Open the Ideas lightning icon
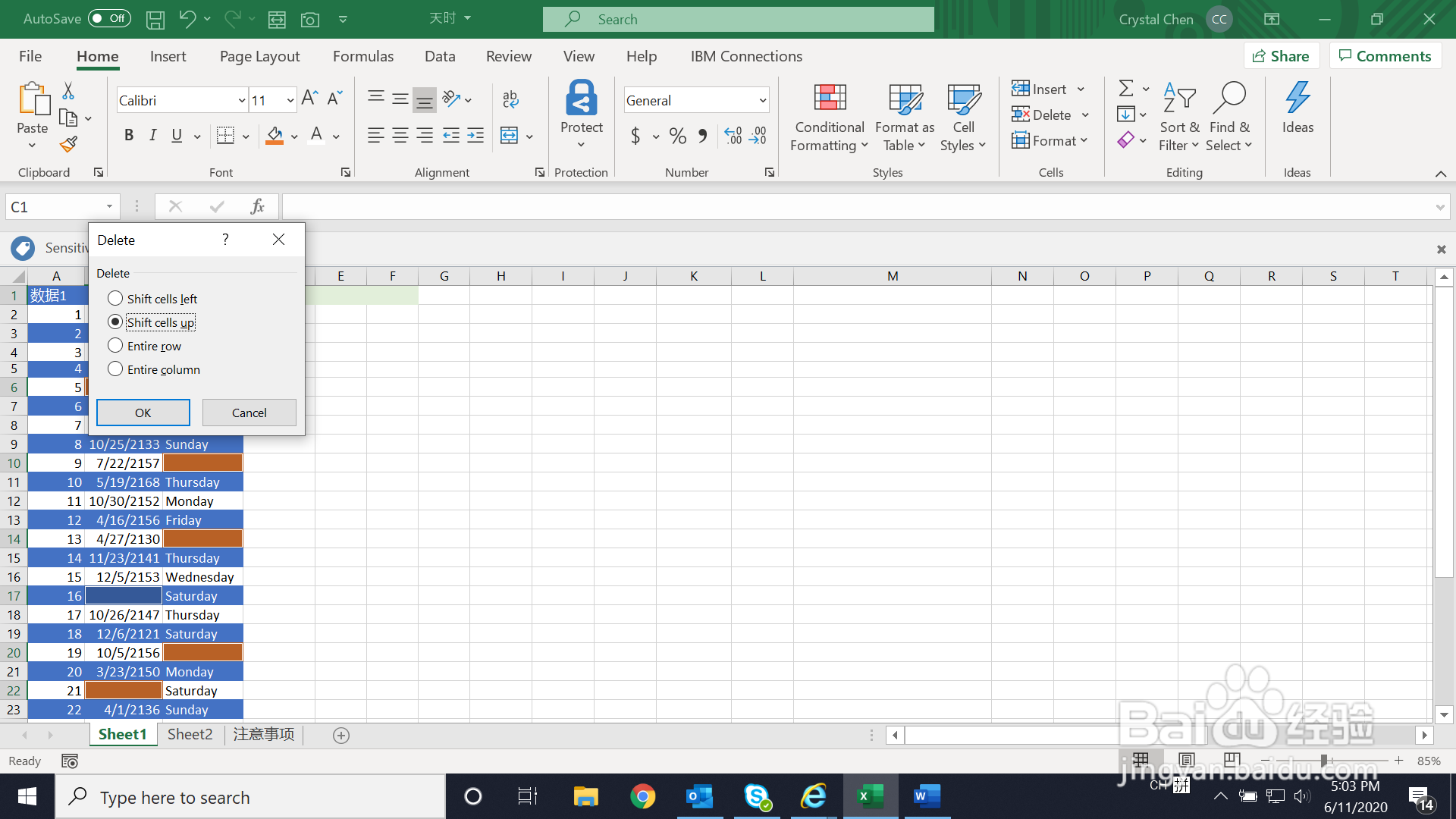The height and width of the screenshot is (819, 1456). [x=1298, y=98]
